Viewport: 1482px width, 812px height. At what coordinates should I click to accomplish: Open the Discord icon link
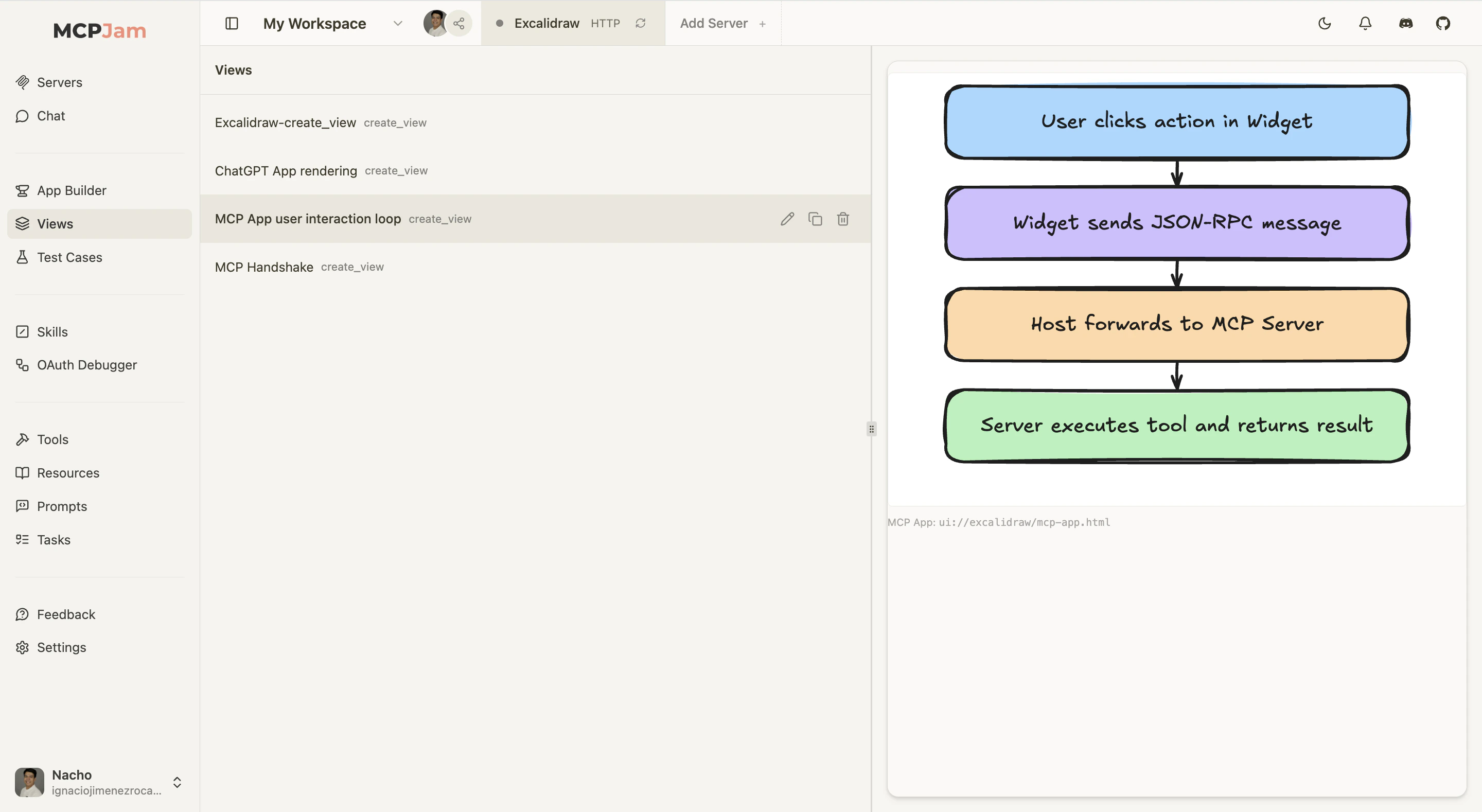pos(1405,24)
